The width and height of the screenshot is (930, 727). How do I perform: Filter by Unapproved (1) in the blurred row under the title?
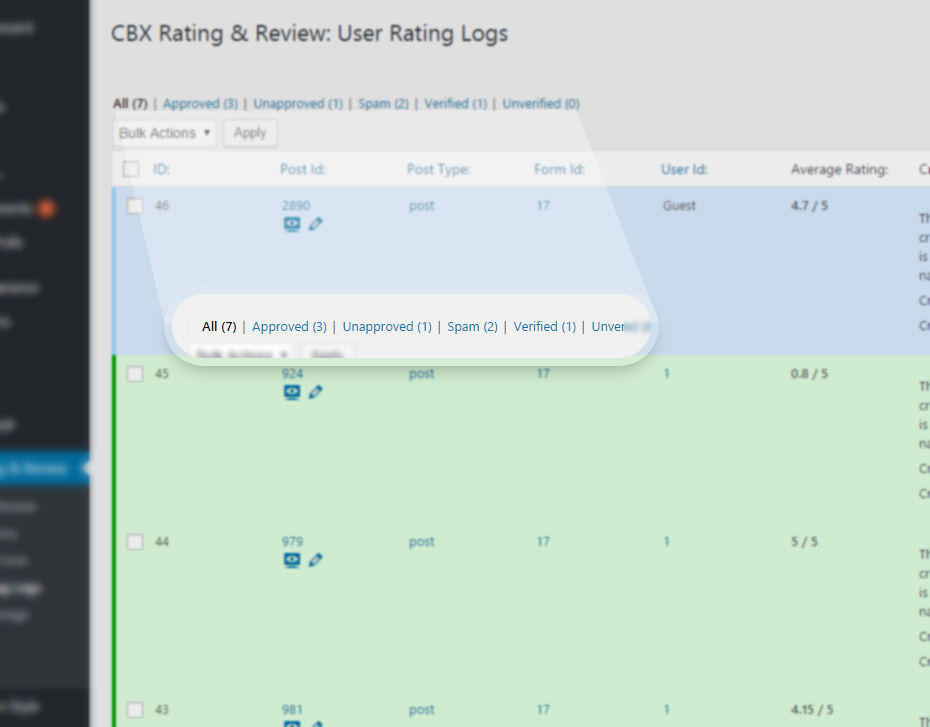tap(298, 104)
